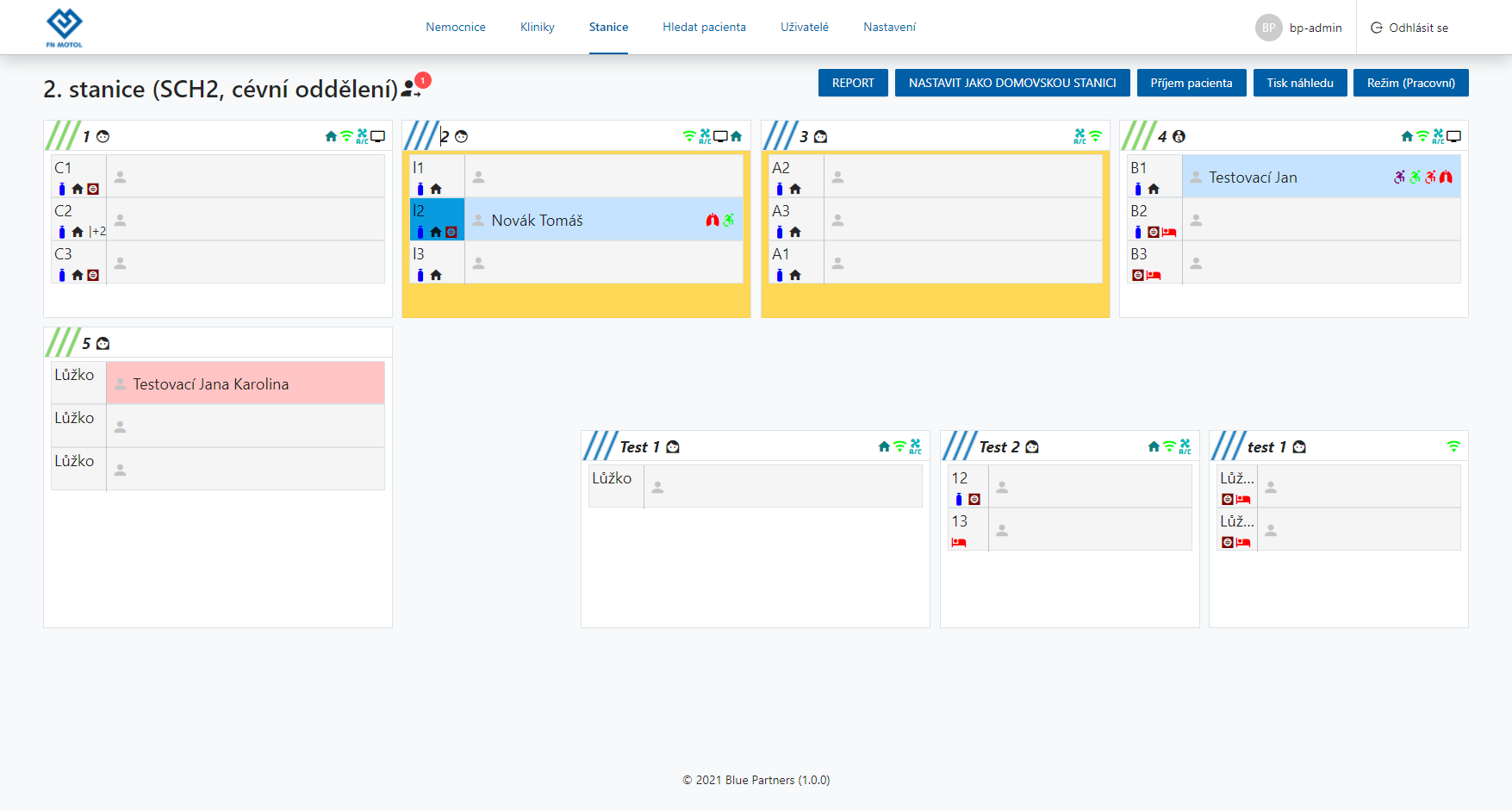Expand the +2 extra icons on bed C2
This screenshot has width=1512, height=810.
click(x=97, y=232)
